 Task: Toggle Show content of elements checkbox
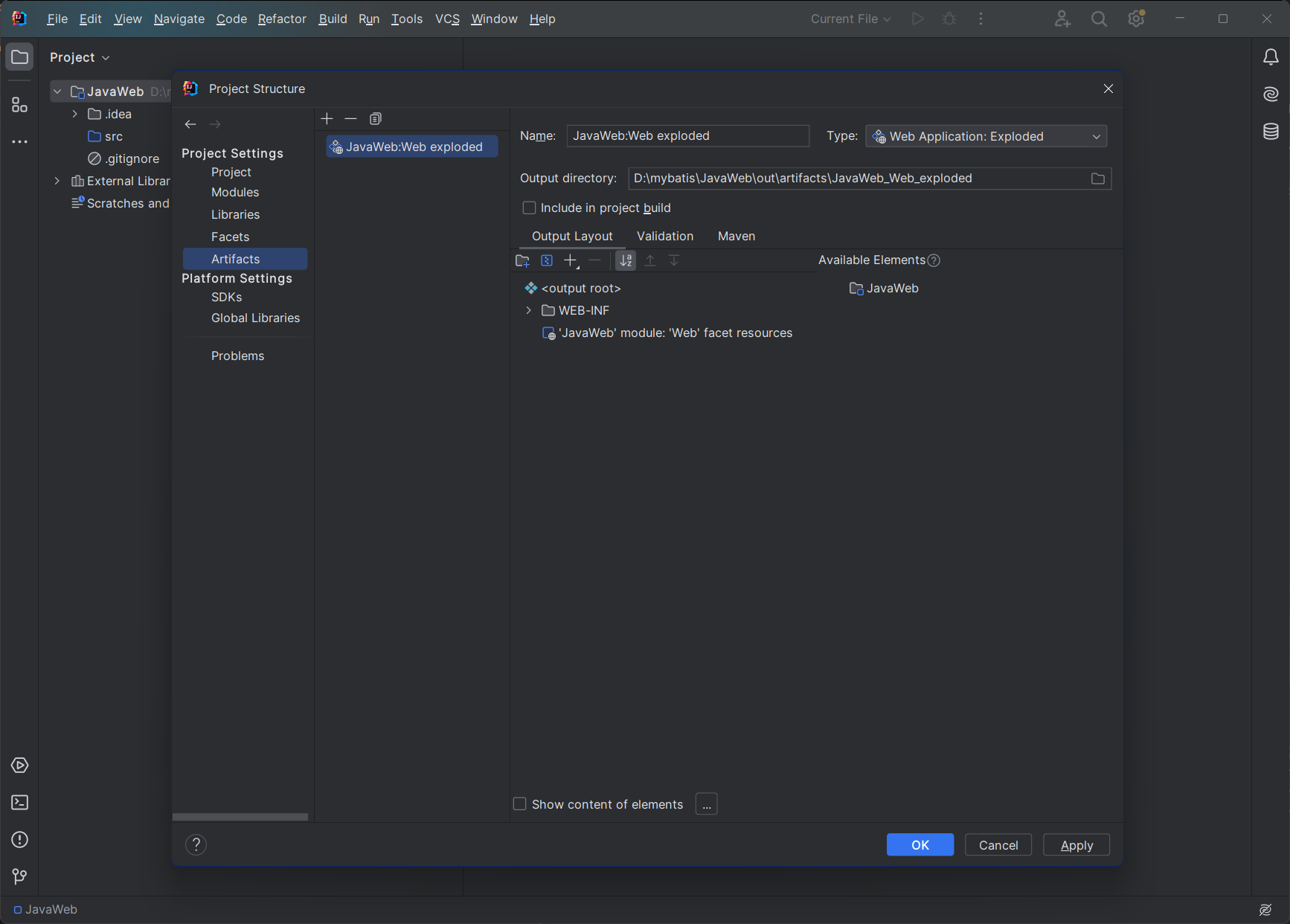point(520,804)
